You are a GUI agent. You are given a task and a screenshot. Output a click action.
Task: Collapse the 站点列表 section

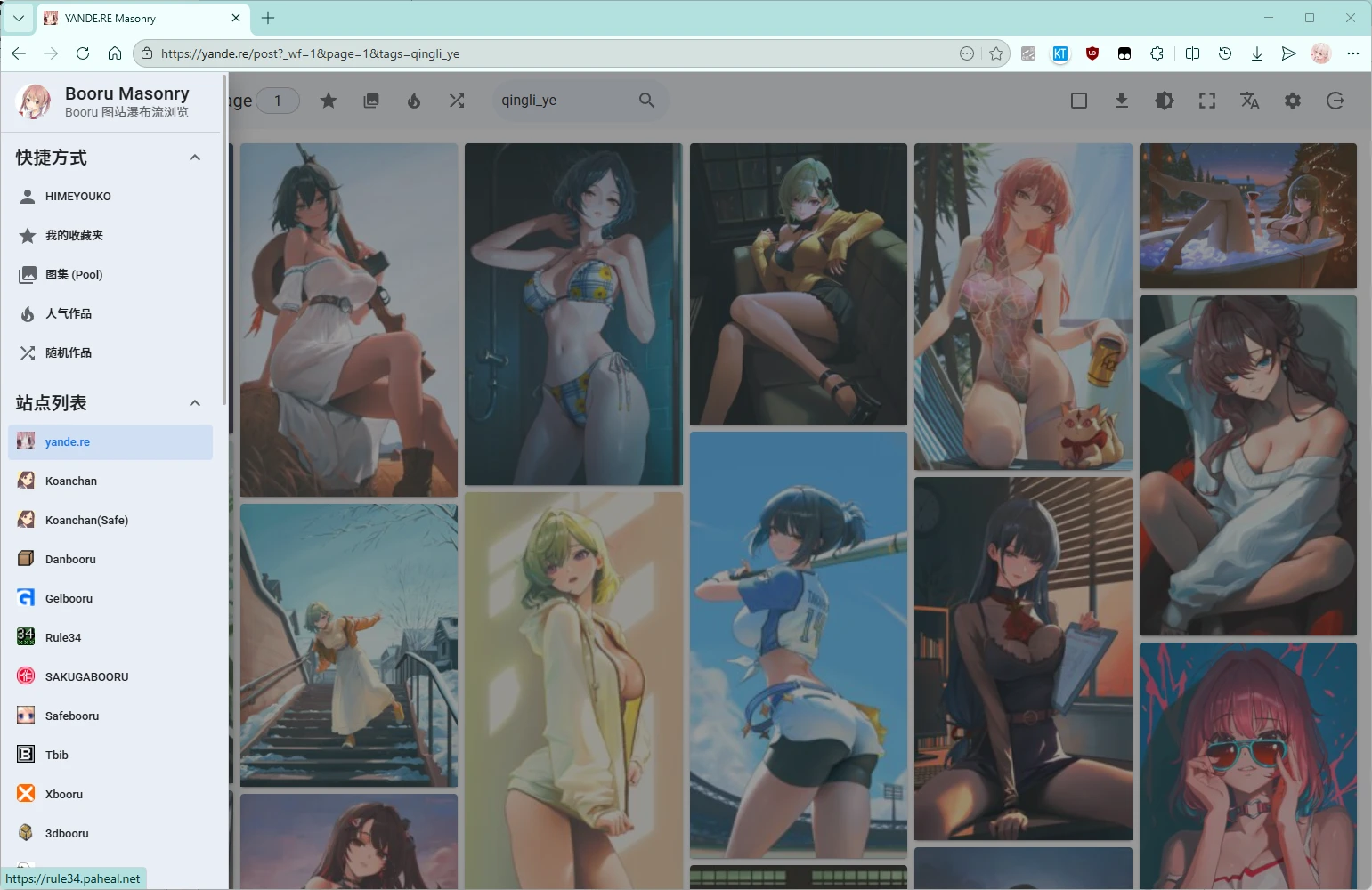[195, 403]
